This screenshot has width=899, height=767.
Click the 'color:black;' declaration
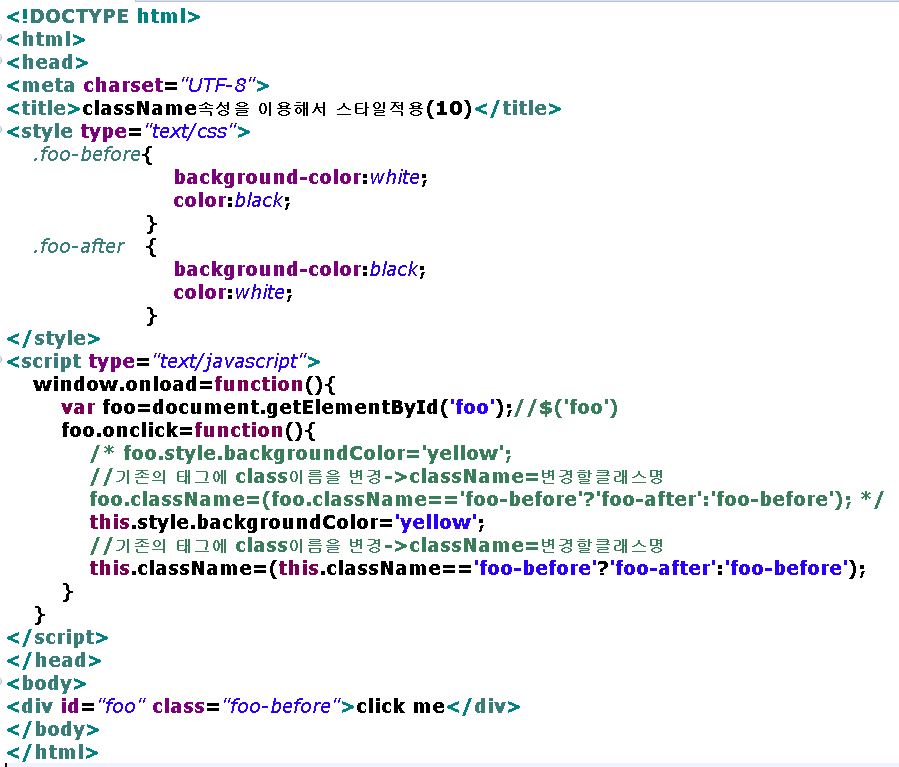tap(232, 200)
